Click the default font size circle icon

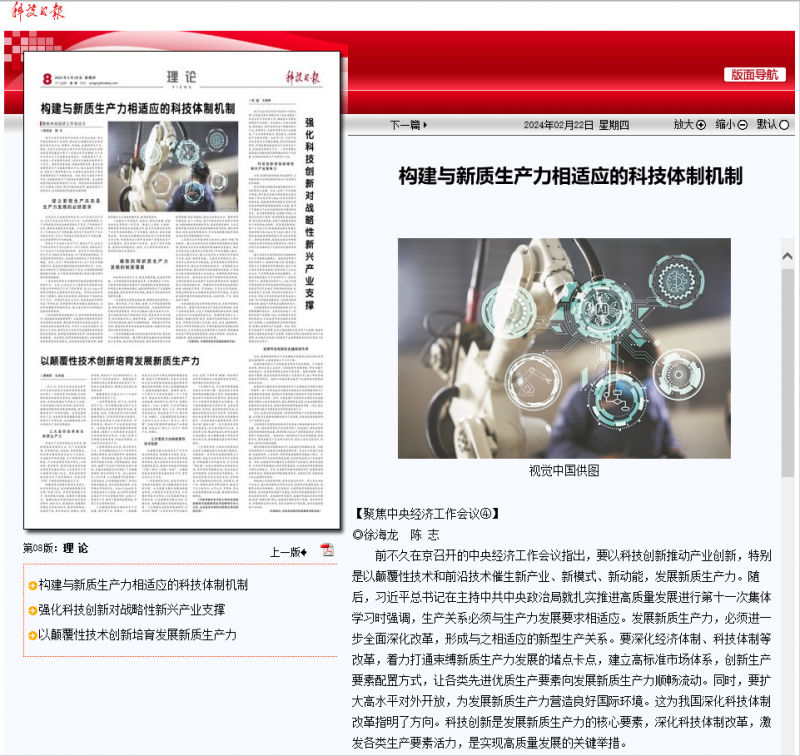tap(784, 125)
